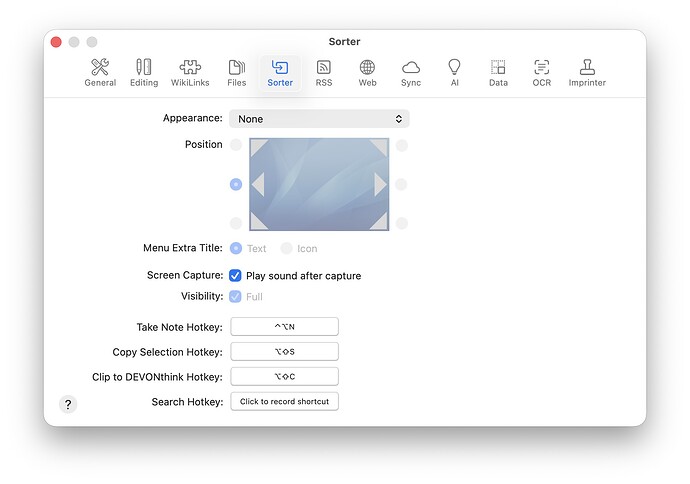Click the position preview desktop image
Screen dimensions: 690x484
tap(319, 184)
